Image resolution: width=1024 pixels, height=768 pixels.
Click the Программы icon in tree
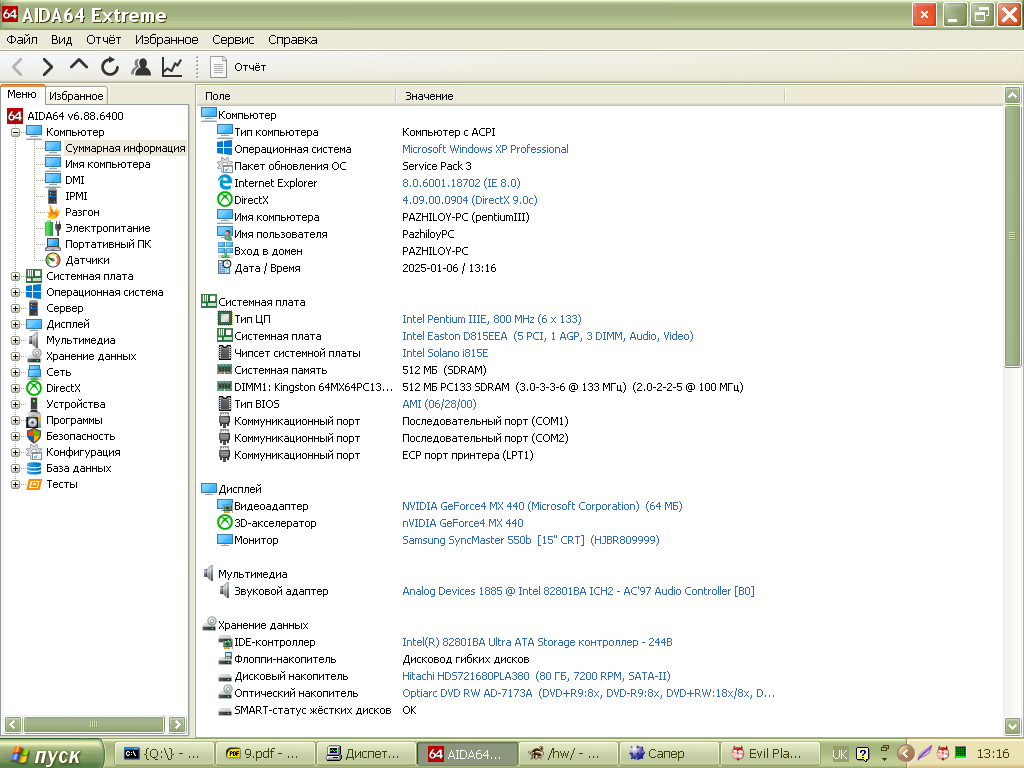tap(34, 421)
